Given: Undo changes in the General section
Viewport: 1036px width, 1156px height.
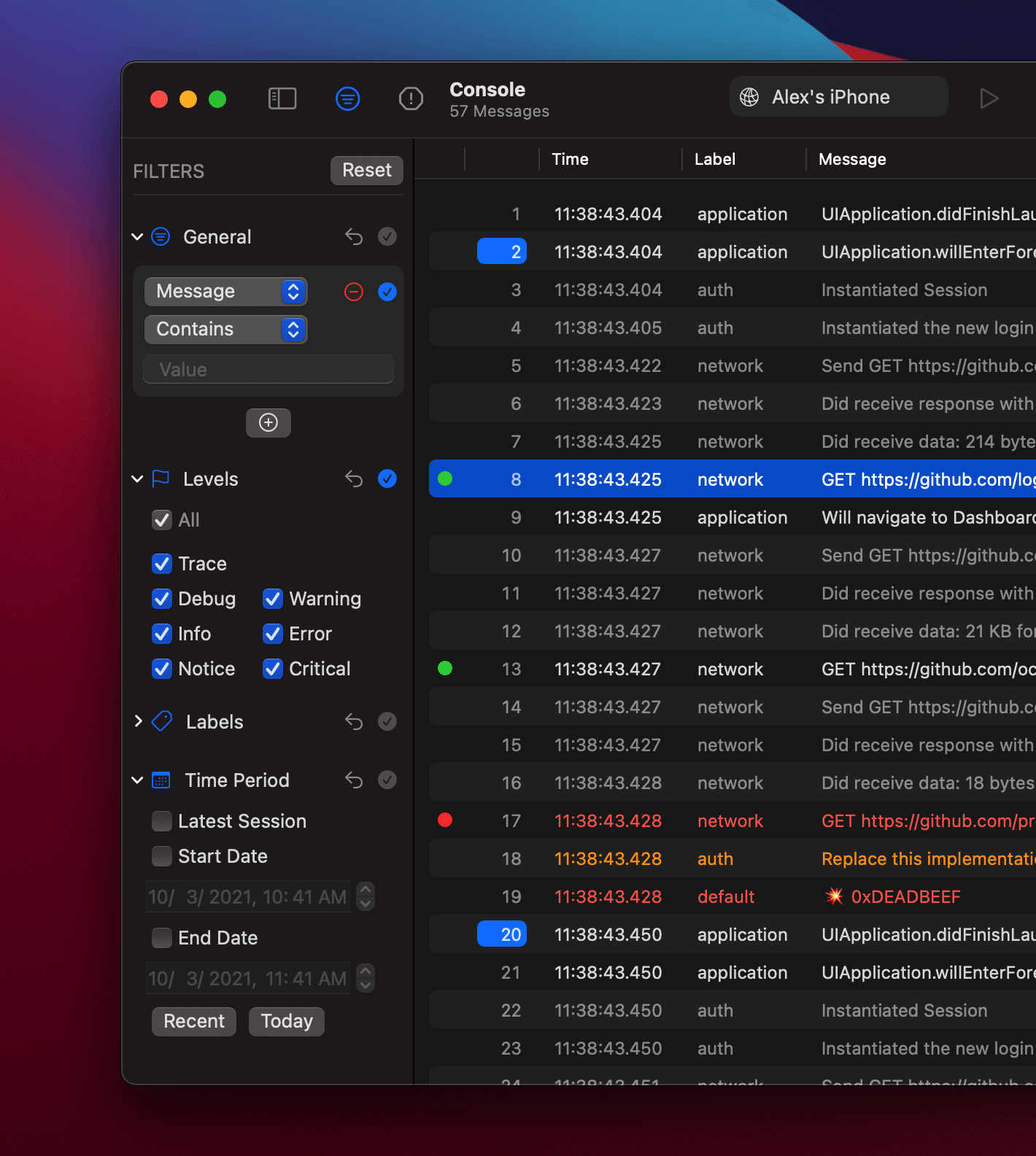Looking at the screenshot, I should point(354,237).
